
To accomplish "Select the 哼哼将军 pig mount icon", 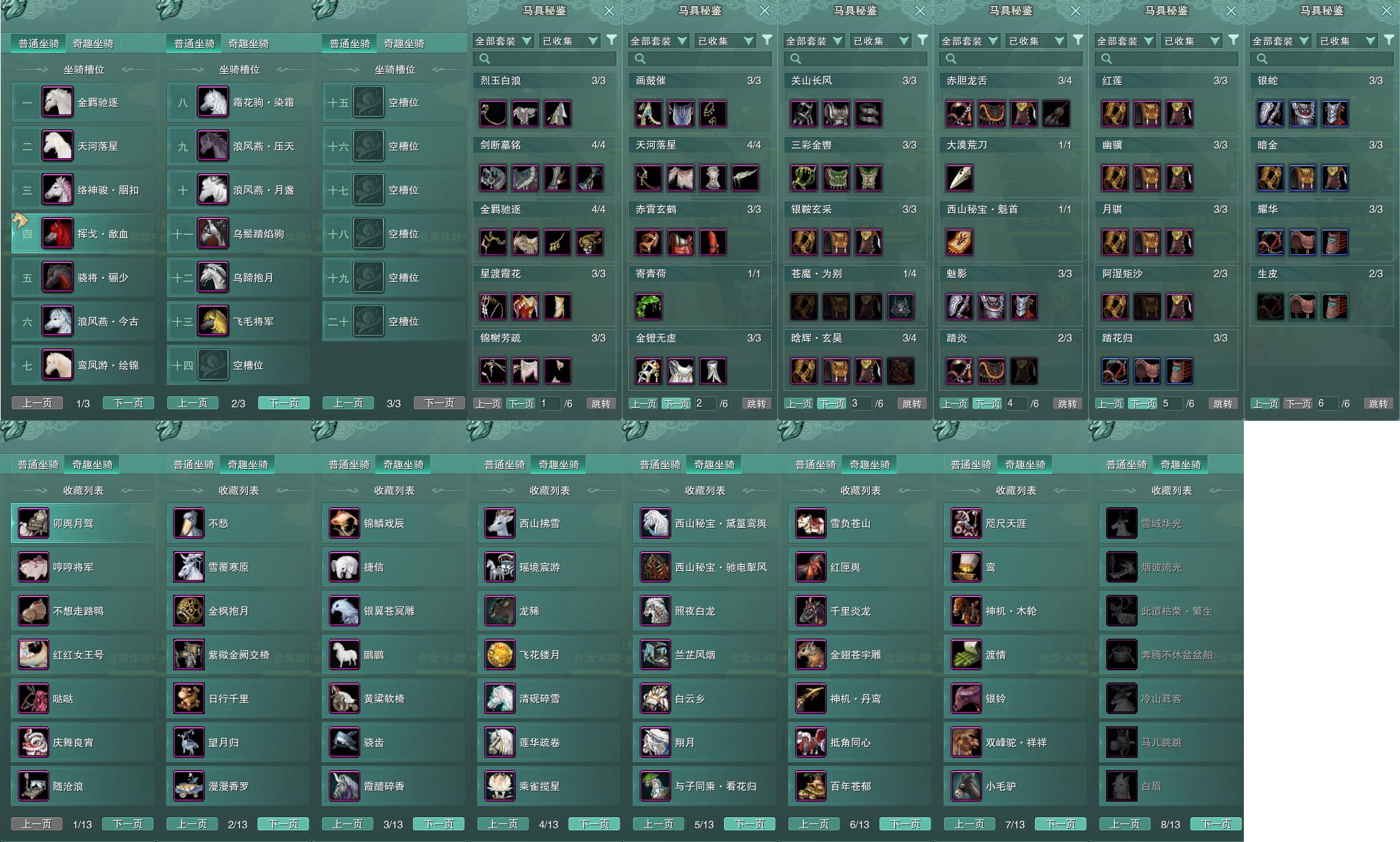I will [33, 567].
